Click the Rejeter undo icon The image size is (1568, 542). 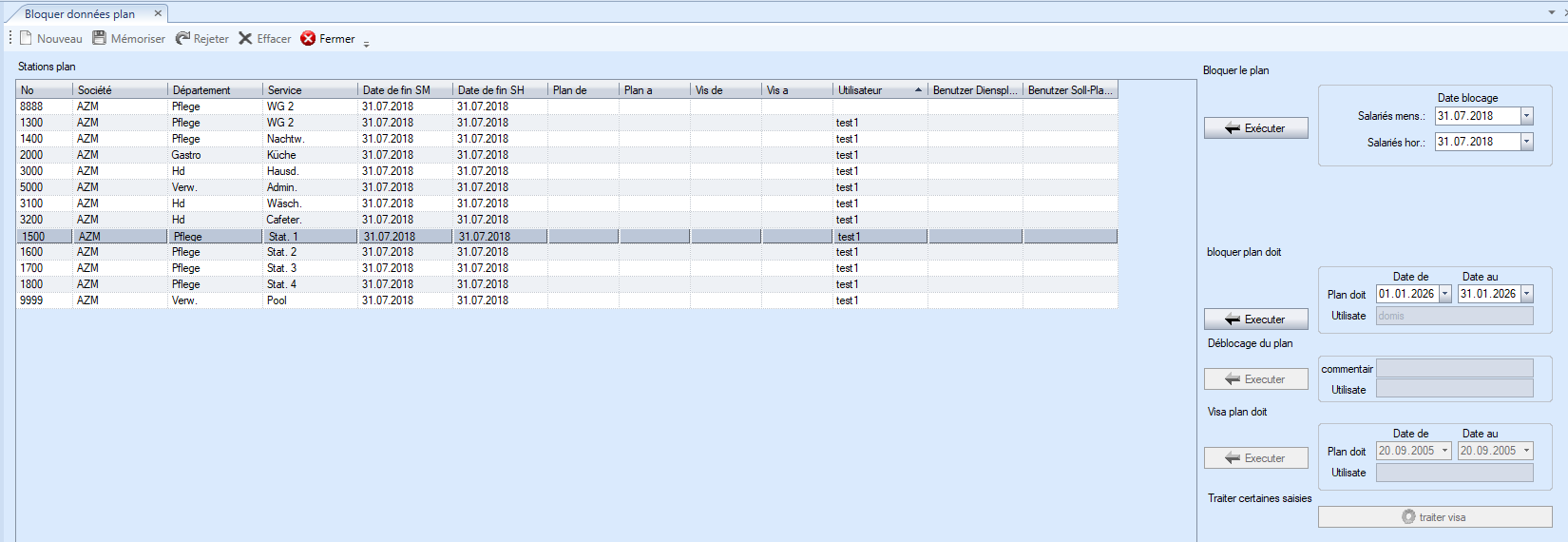click(182, 38)
